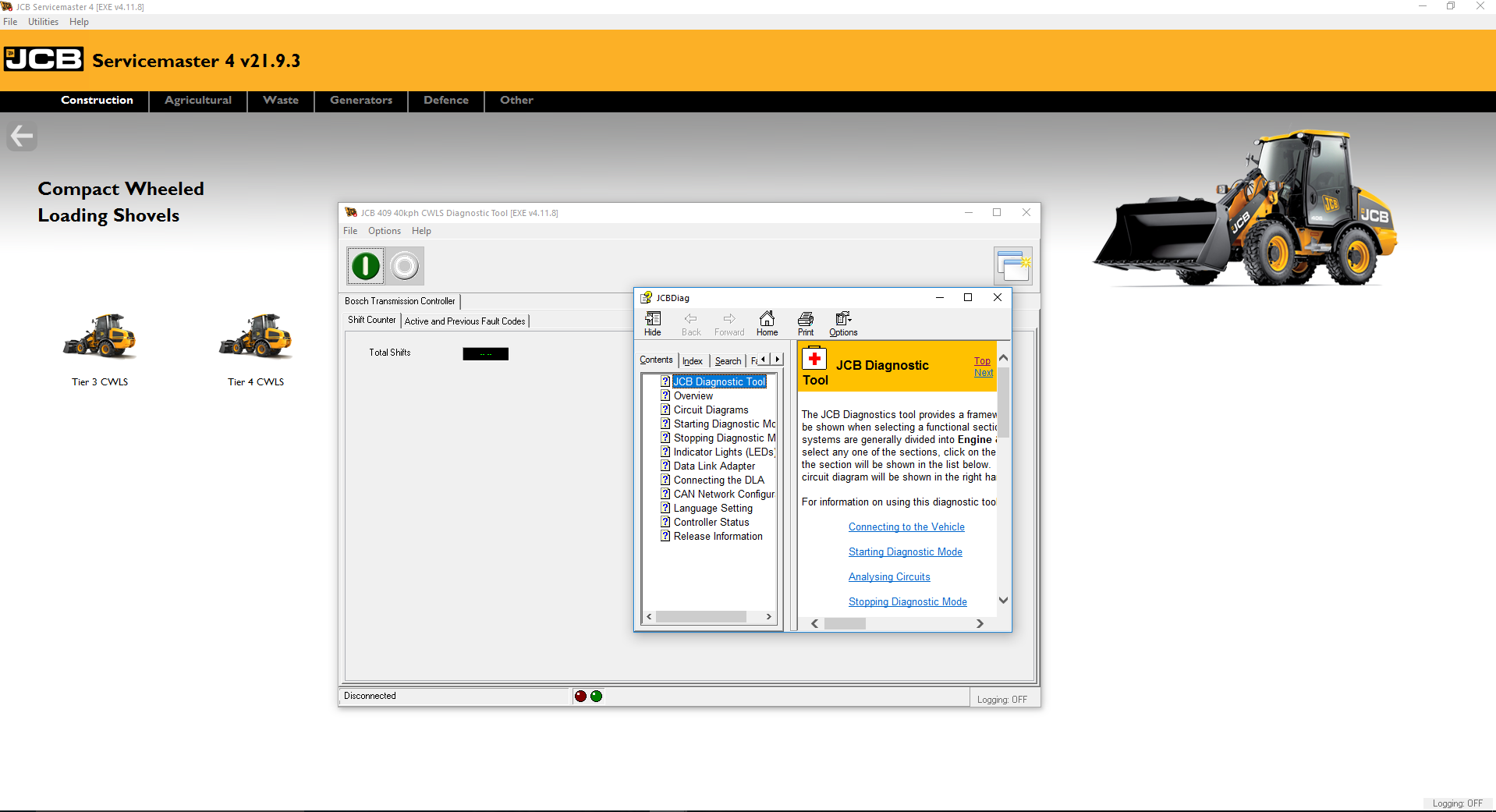1496x812 pixels.
Task: Click the new window icon in the diagnostic tool
Action: click(x=1012, y=265)
